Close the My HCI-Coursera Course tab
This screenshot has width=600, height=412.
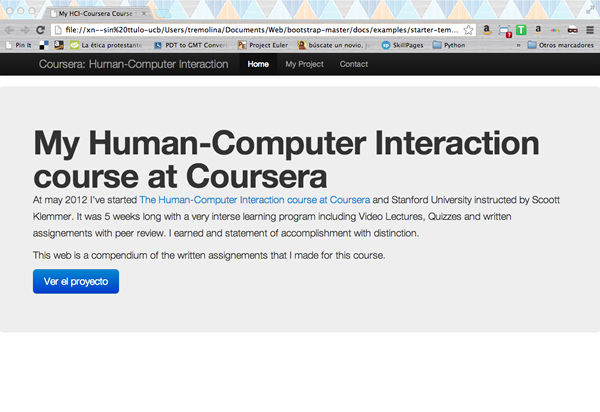coord(144,13)
